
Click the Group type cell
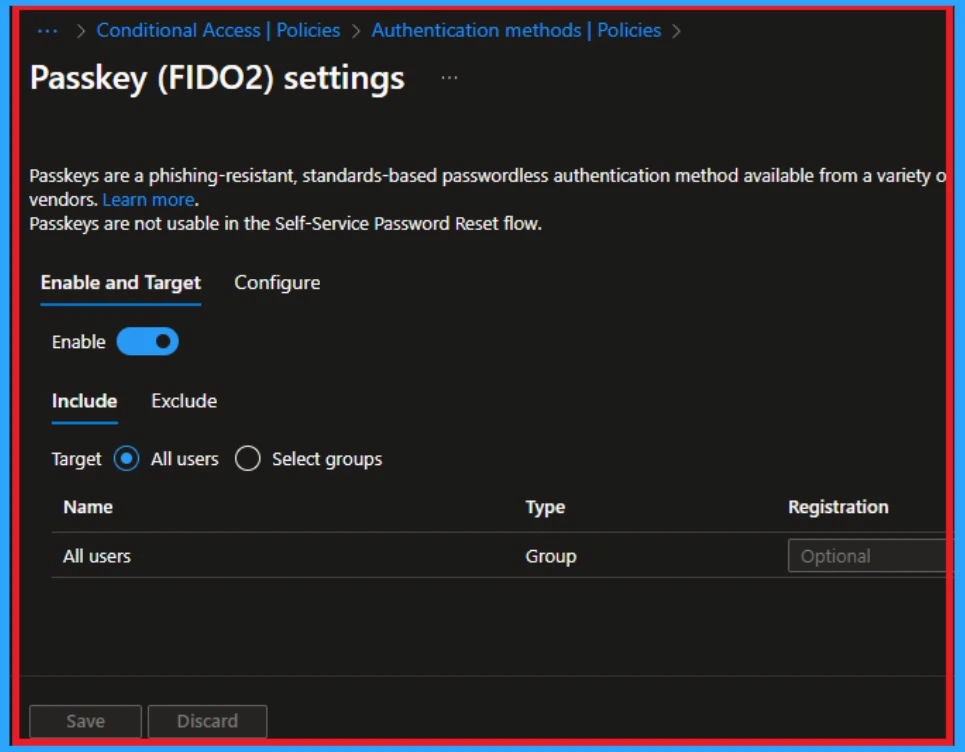tap(551, 556)
